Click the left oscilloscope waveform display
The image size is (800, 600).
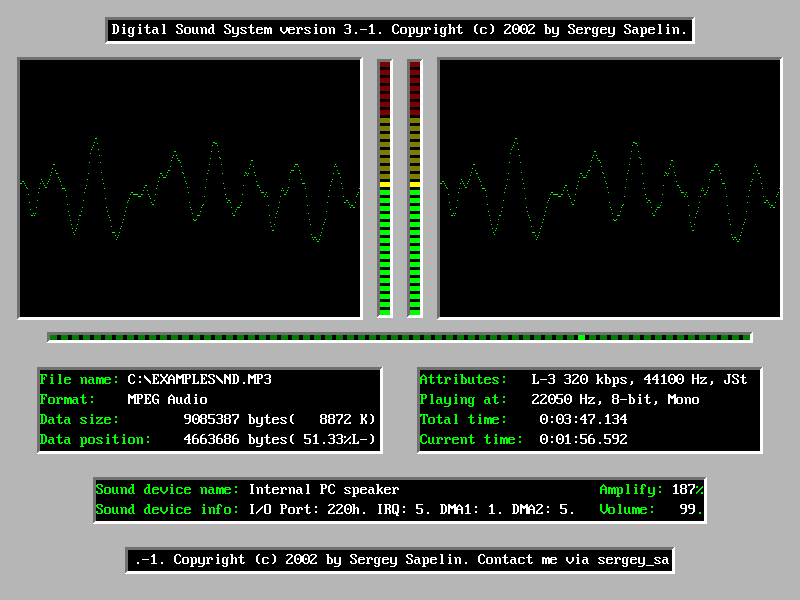(190, 188)
